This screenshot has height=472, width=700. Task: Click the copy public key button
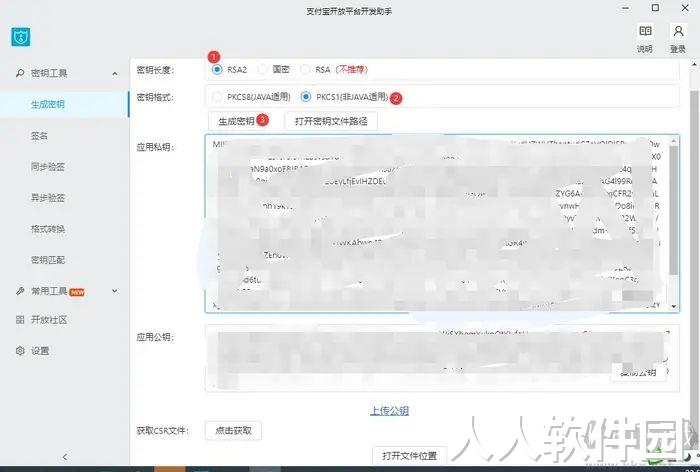[638, 372]
